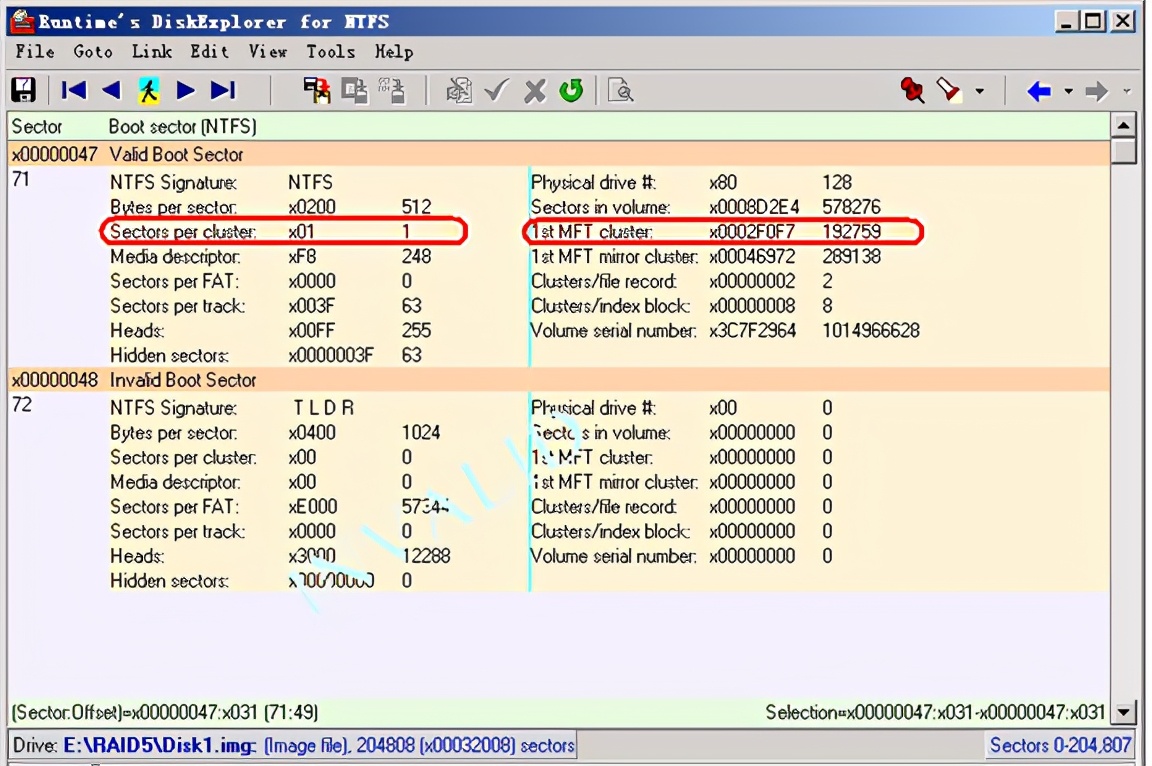Open the forward arrow history dropdown
This screenshot has width=1152, height=766.
(1127, 92)
